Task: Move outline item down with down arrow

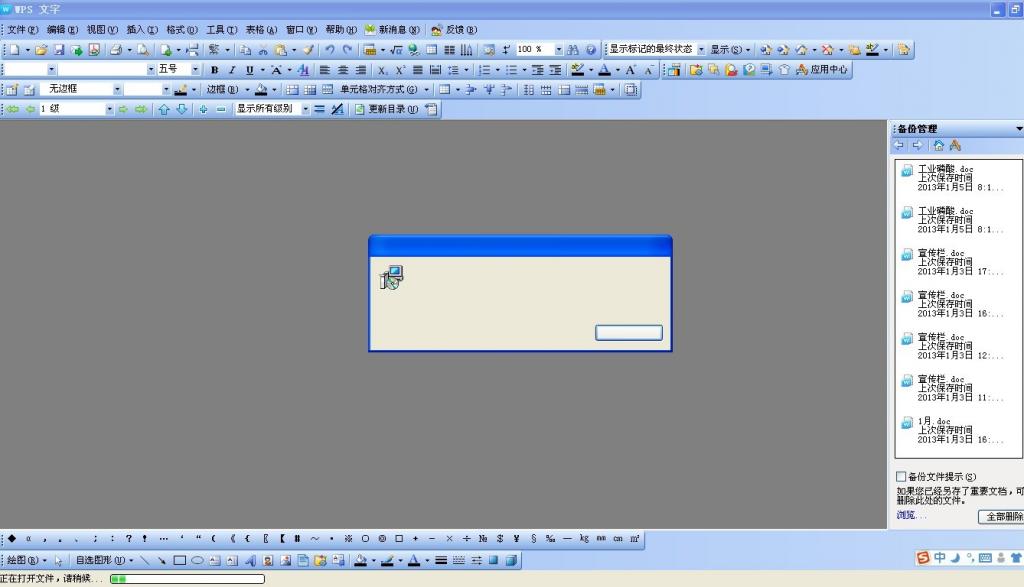Action: point(182,109)
